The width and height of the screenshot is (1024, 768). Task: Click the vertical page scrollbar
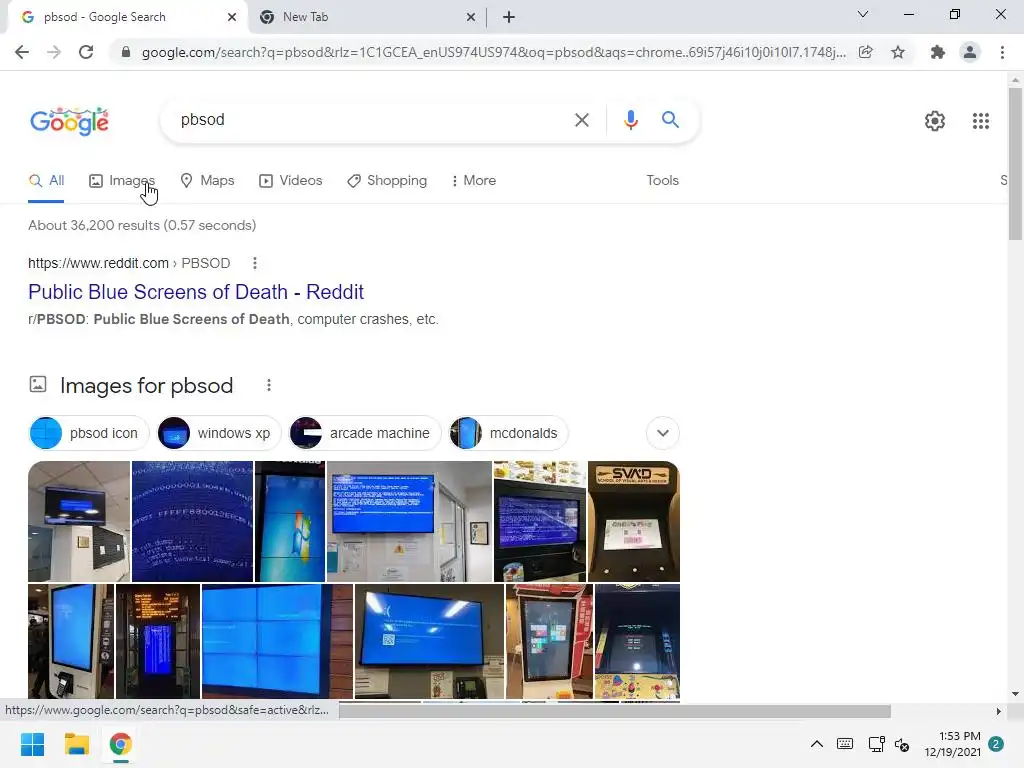coord(1015,163)
